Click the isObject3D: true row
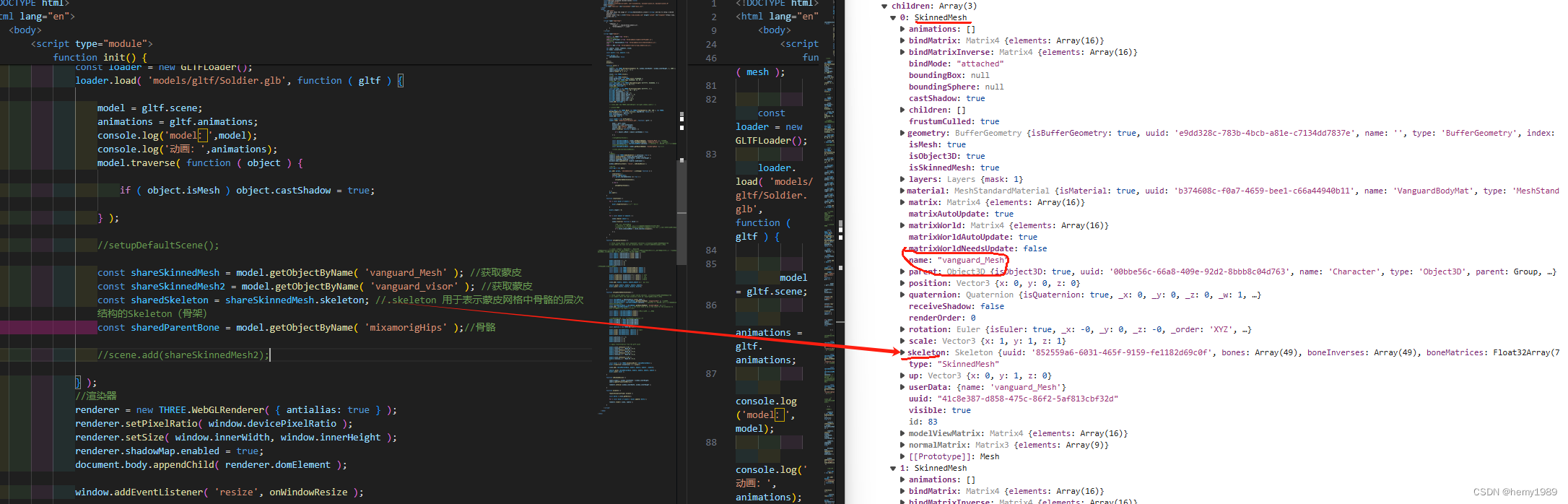This screenshot has height=504, width=1568. tap(947, 156)
